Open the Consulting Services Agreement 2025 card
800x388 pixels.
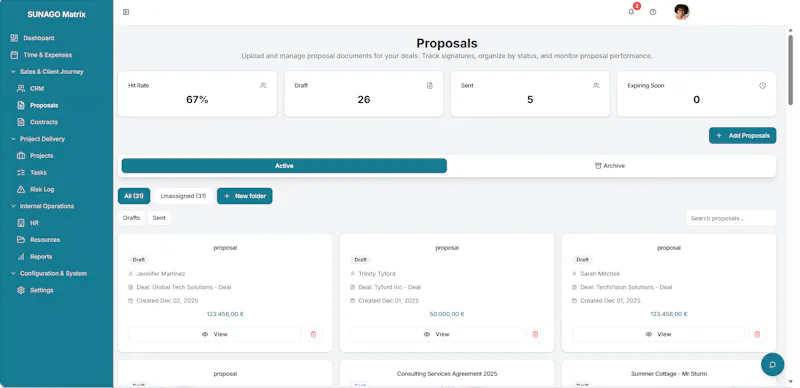[447, 374]
